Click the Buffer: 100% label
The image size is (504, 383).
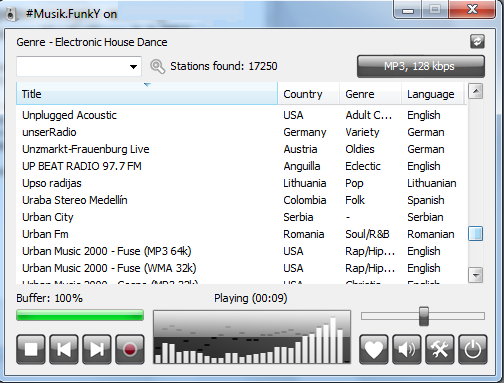pos(49,298)
